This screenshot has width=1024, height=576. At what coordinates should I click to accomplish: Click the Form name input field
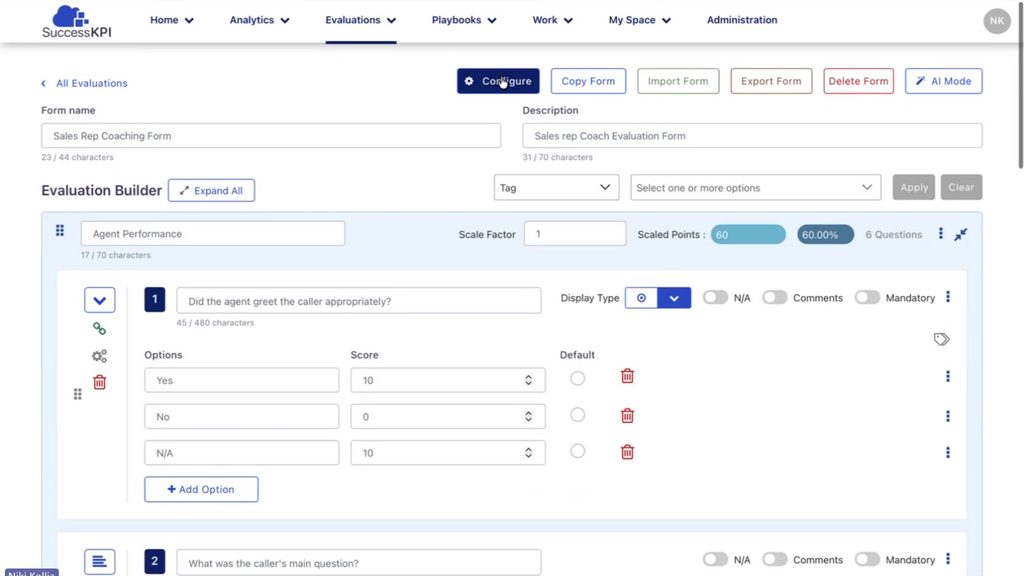coord(271,136)
